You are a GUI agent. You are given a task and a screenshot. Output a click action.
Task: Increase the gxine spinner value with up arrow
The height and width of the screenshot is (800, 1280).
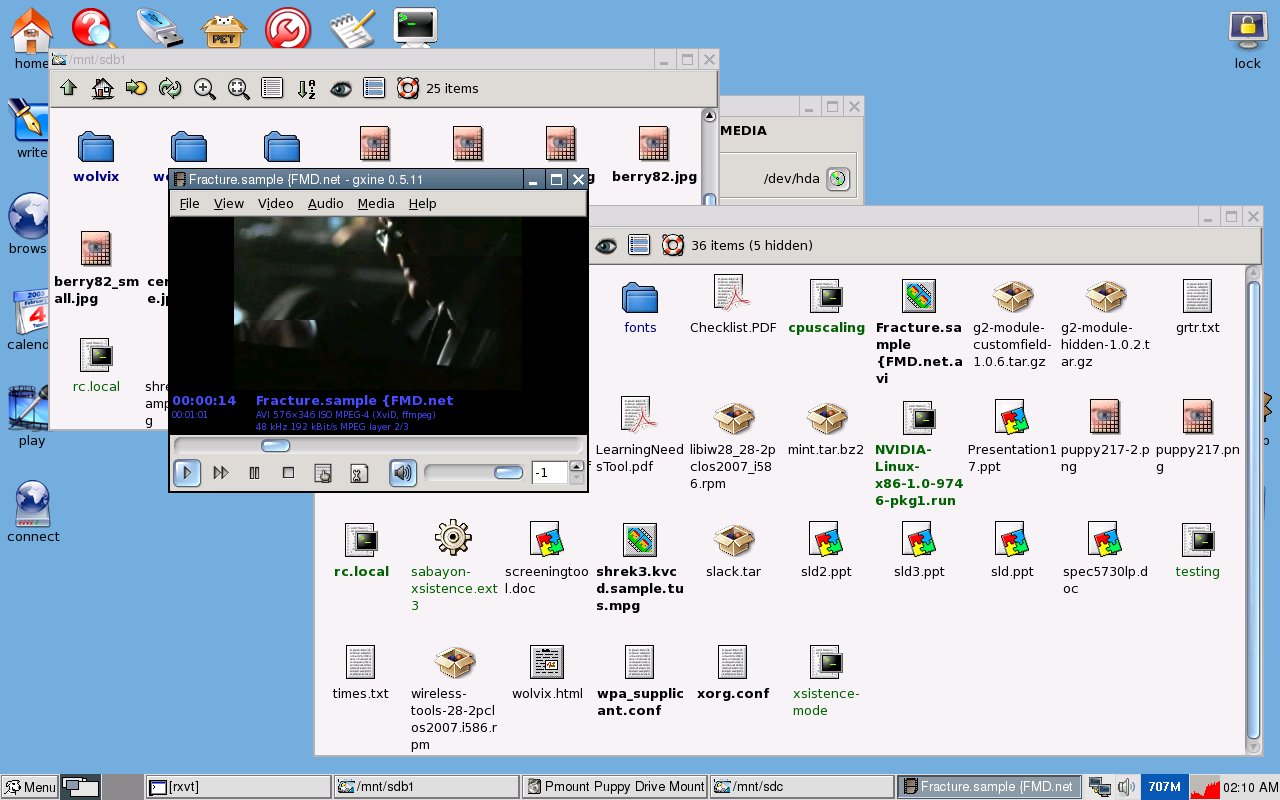click(576, 467)
